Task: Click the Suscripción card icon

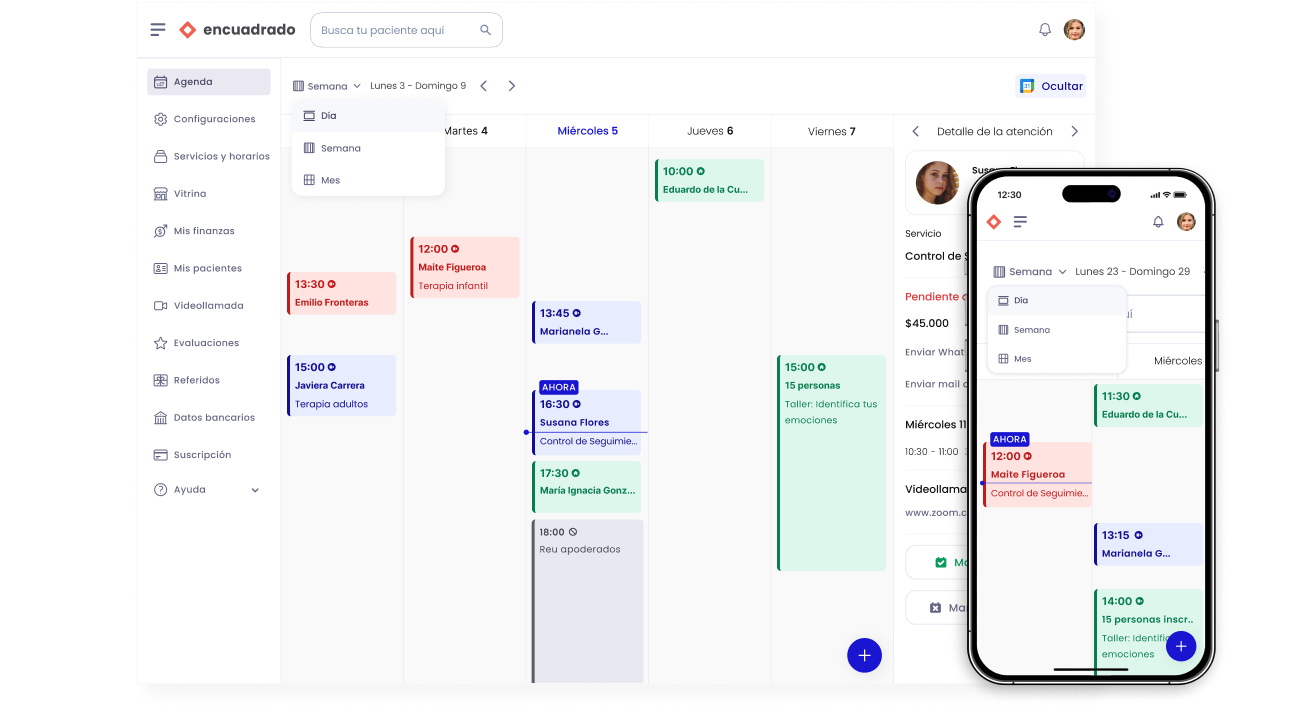Action: [160, 455]
